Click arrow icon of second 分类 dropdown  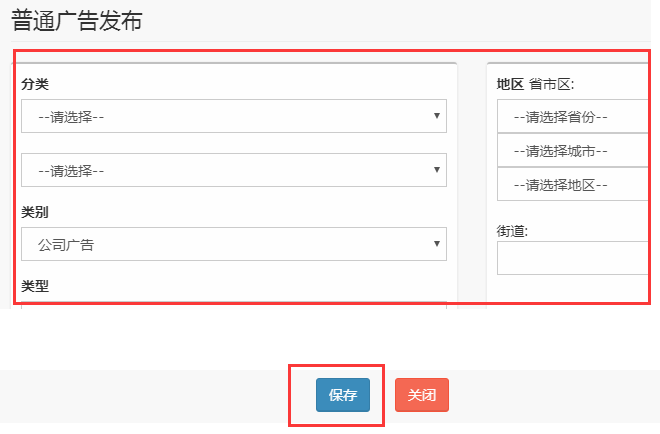pos(437,170)
